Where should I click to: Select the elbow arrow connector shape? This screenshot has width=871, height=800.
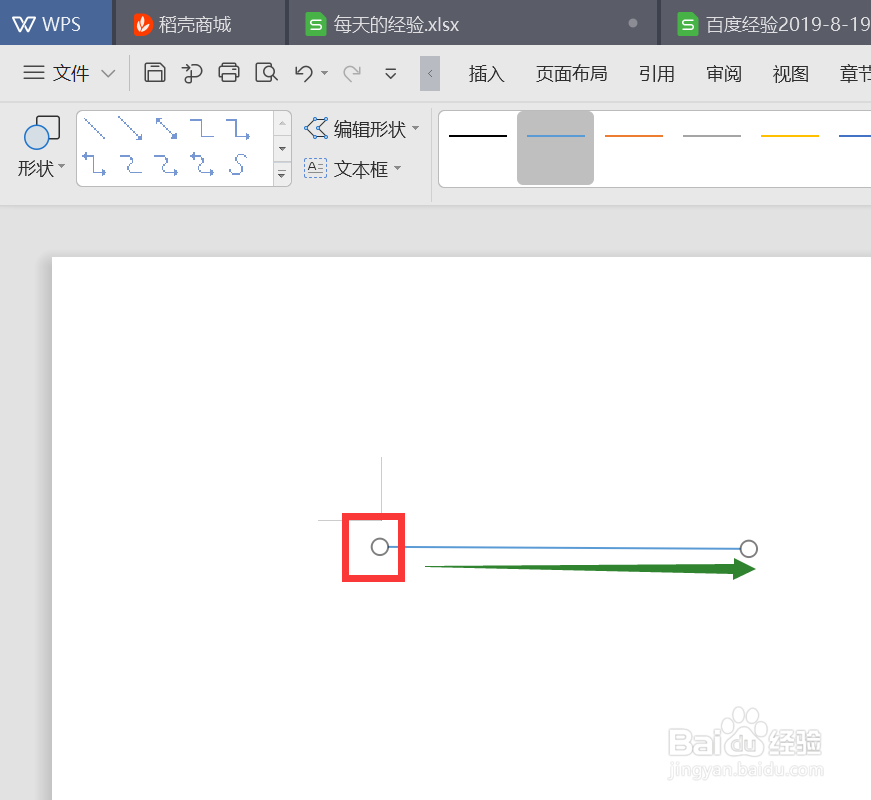[x=238, y=128]
